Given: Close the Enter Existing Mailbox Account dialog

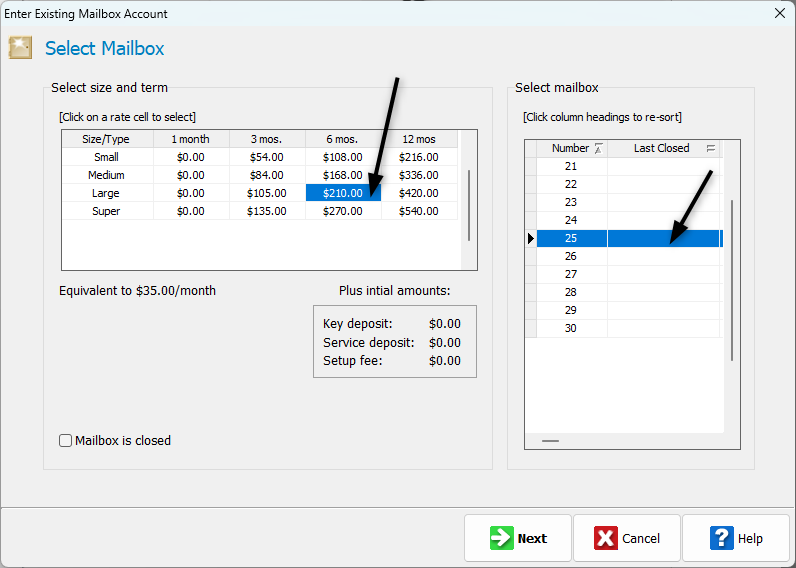Looking at the screenshot, I should point(780,13).
